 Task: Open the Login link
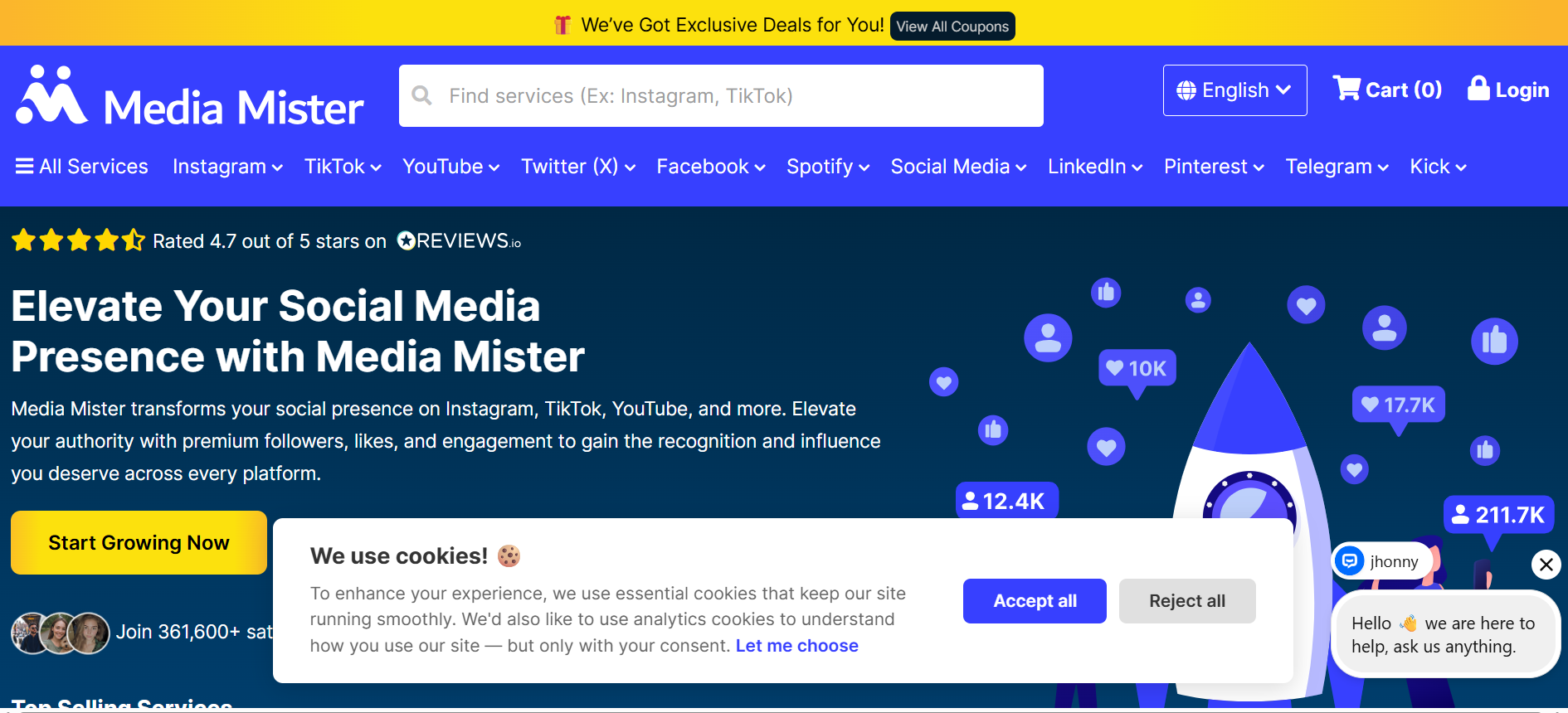pyautogui.click(x=1508, y=90)
